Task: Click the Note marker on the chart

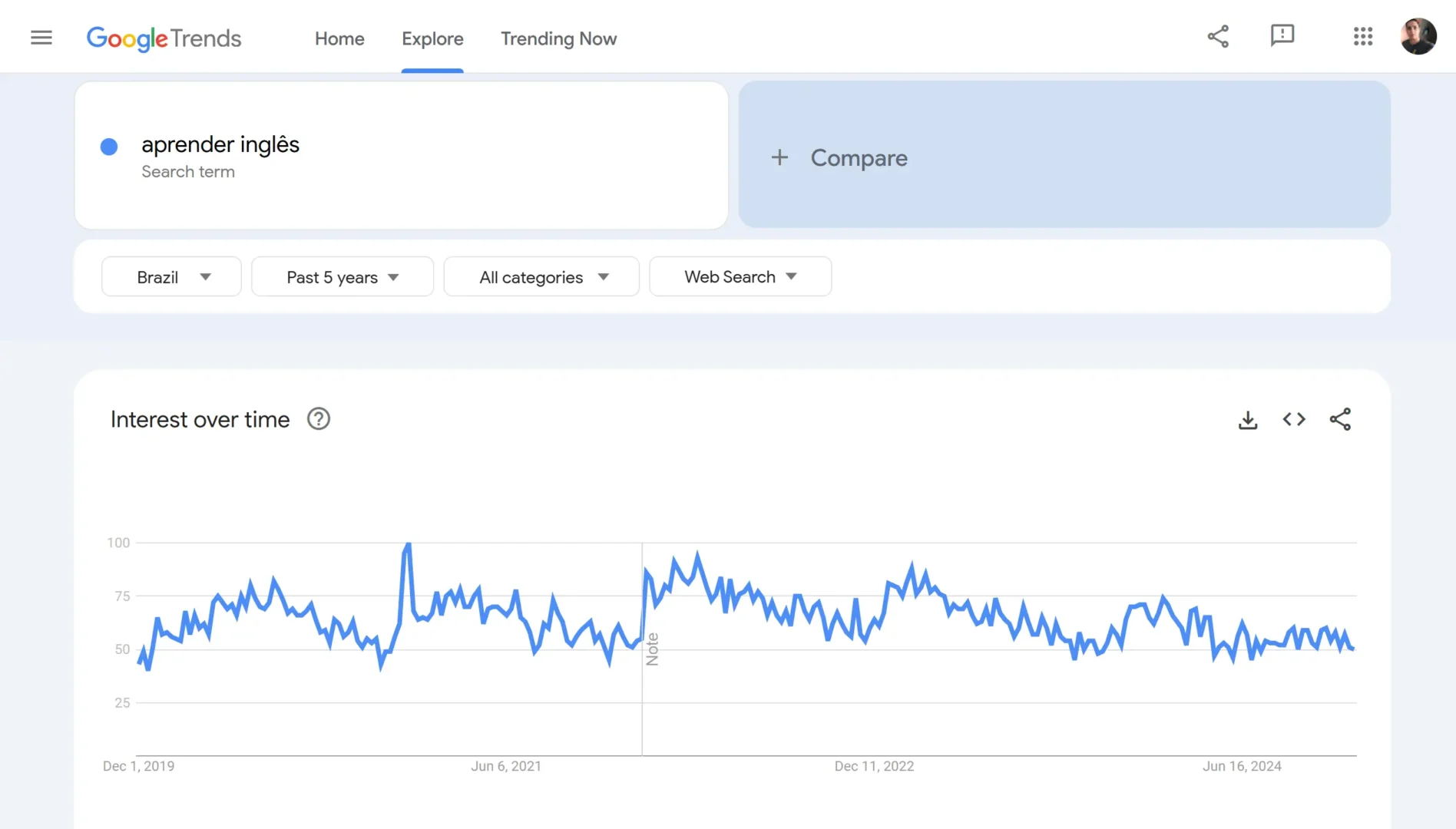Action: (x=653, y=649)
